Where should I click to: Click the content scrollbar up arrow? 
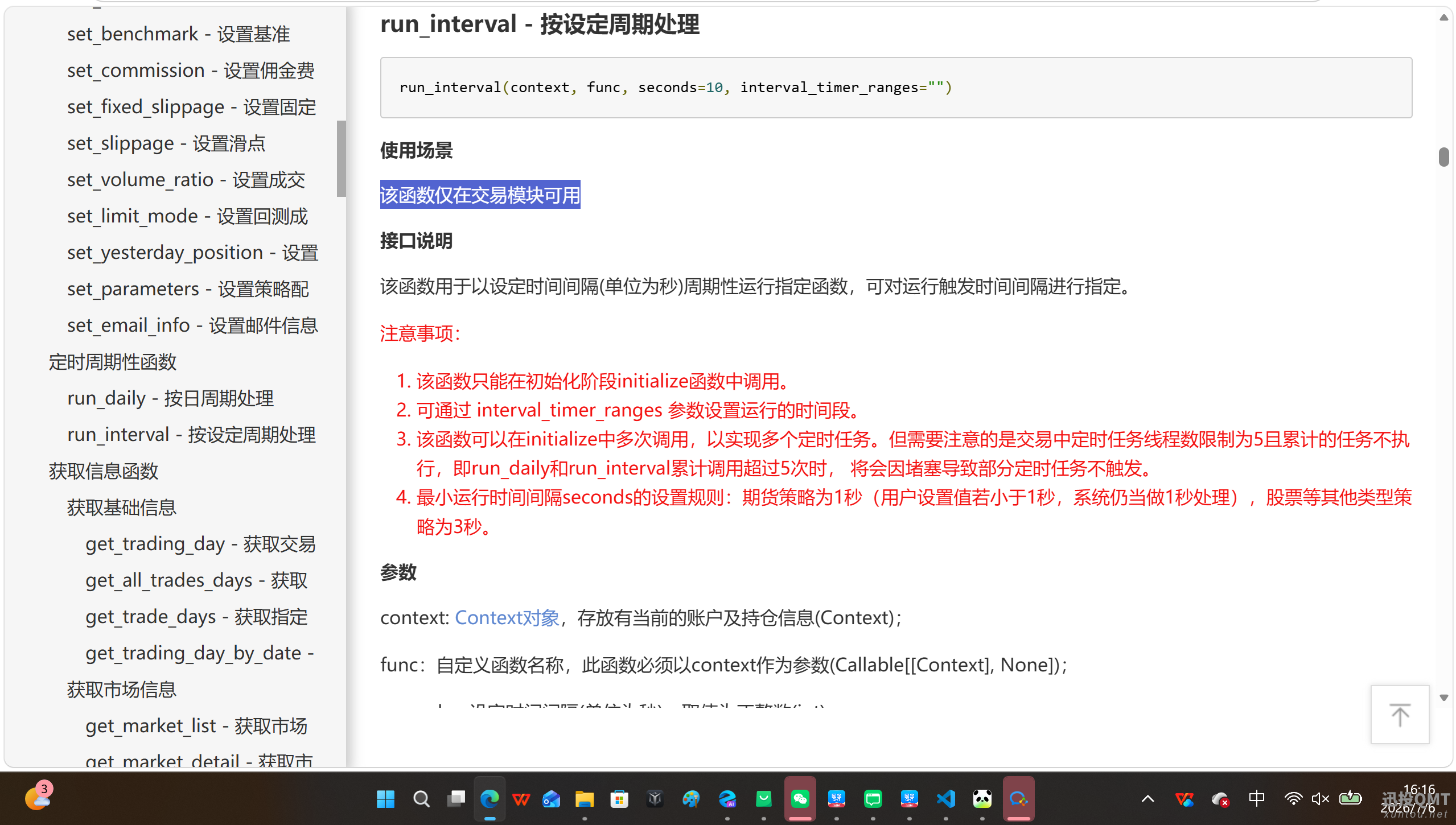pyautogui.click(x=1443, y=18)
